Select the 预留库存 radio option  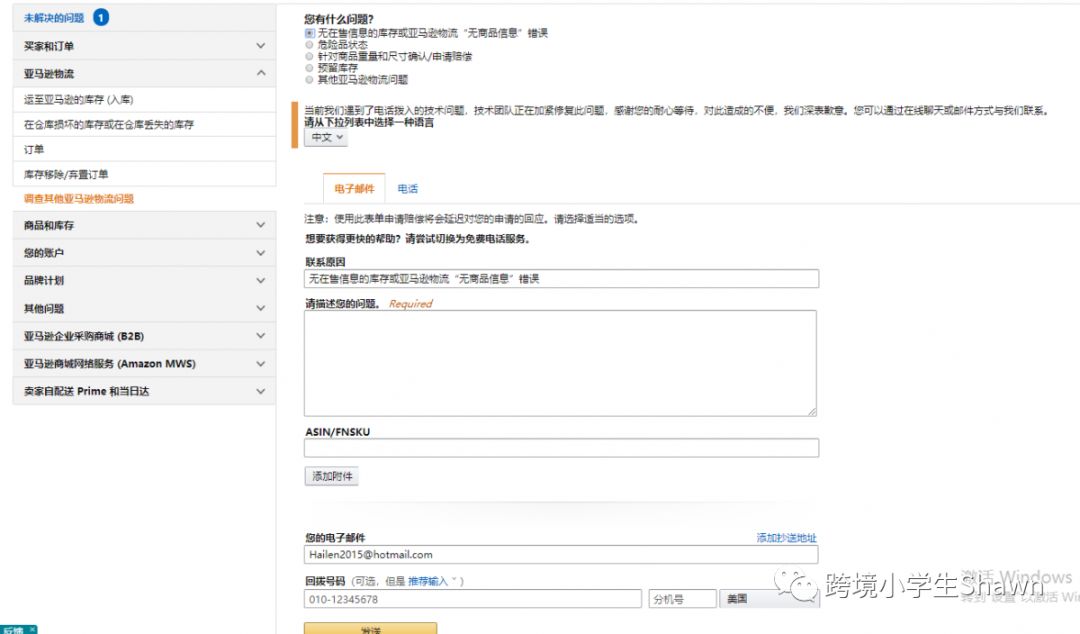[309, 68]
